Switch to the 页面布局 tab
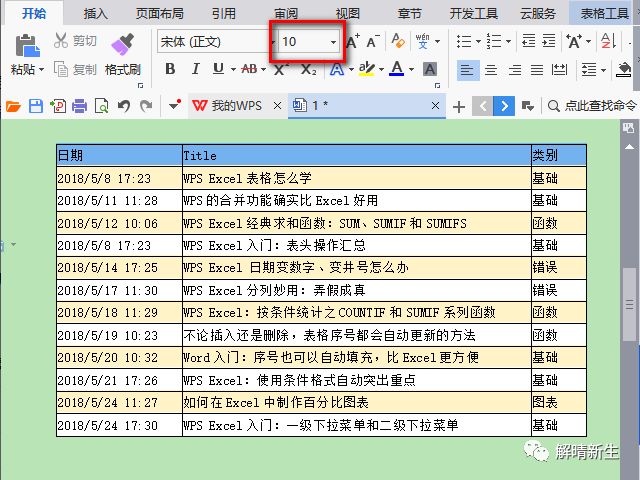This screenshot has height=480, width=640. click(x=160, y=13)
